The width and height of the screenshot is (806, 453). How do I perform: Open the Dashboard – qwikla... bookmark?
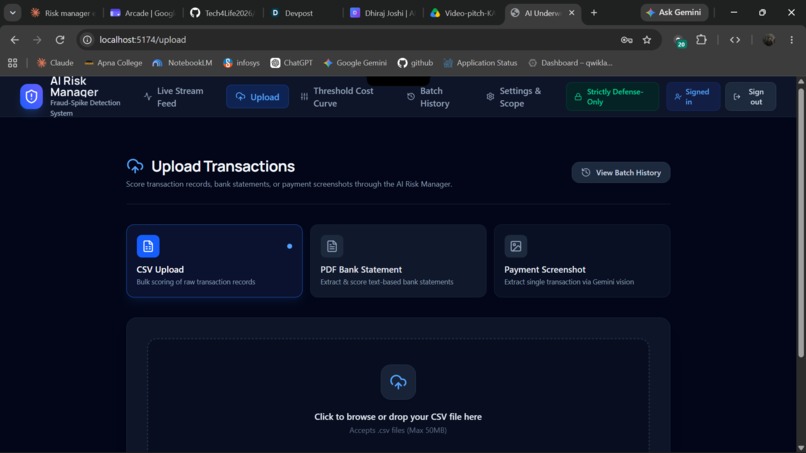[570, 63]
